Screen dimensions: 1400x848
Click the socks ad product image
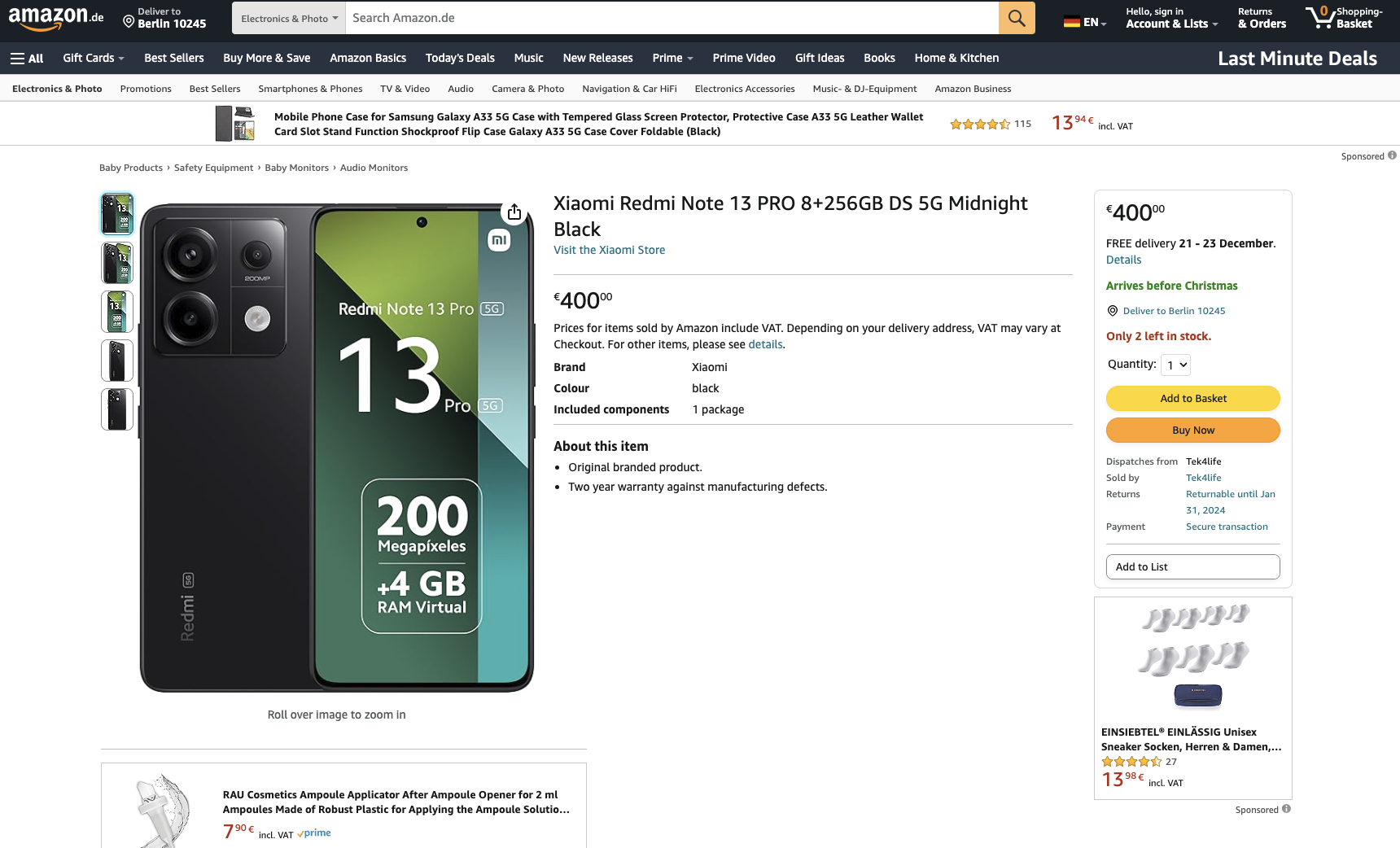[x=1194, y=657]
